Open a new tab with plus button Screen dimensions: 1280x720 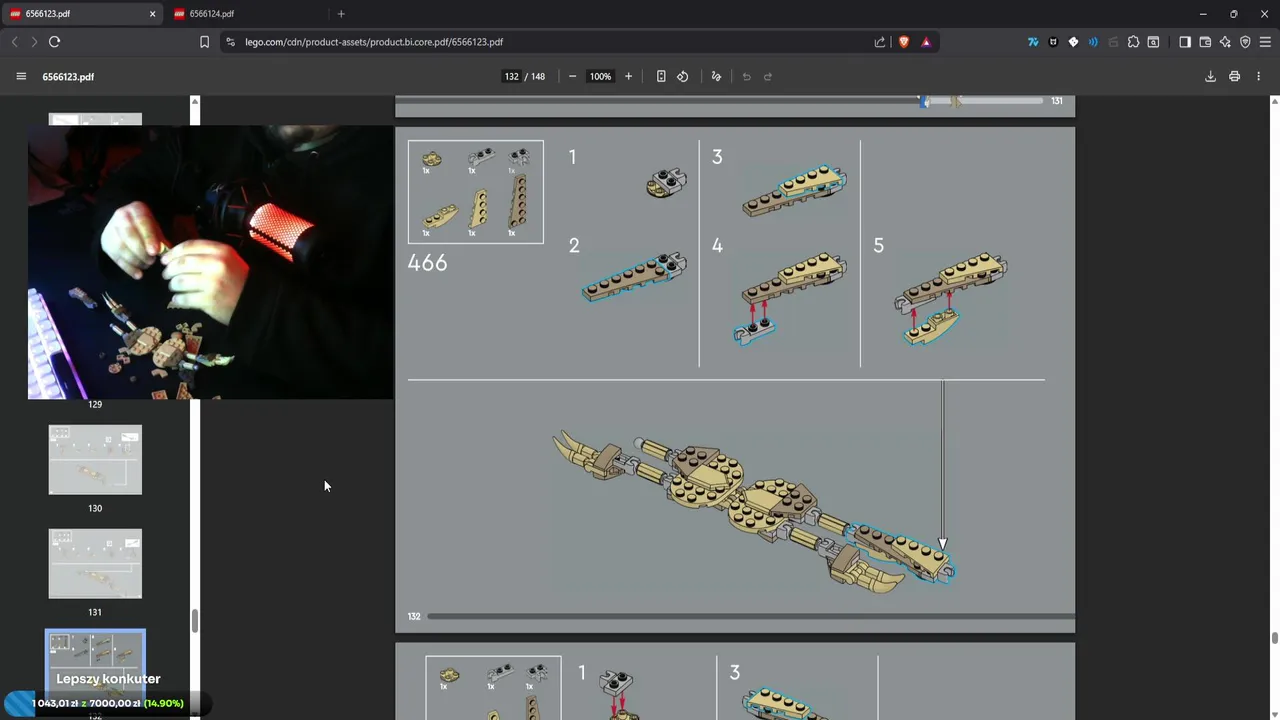pyautogui.click(x=341, y=14)
